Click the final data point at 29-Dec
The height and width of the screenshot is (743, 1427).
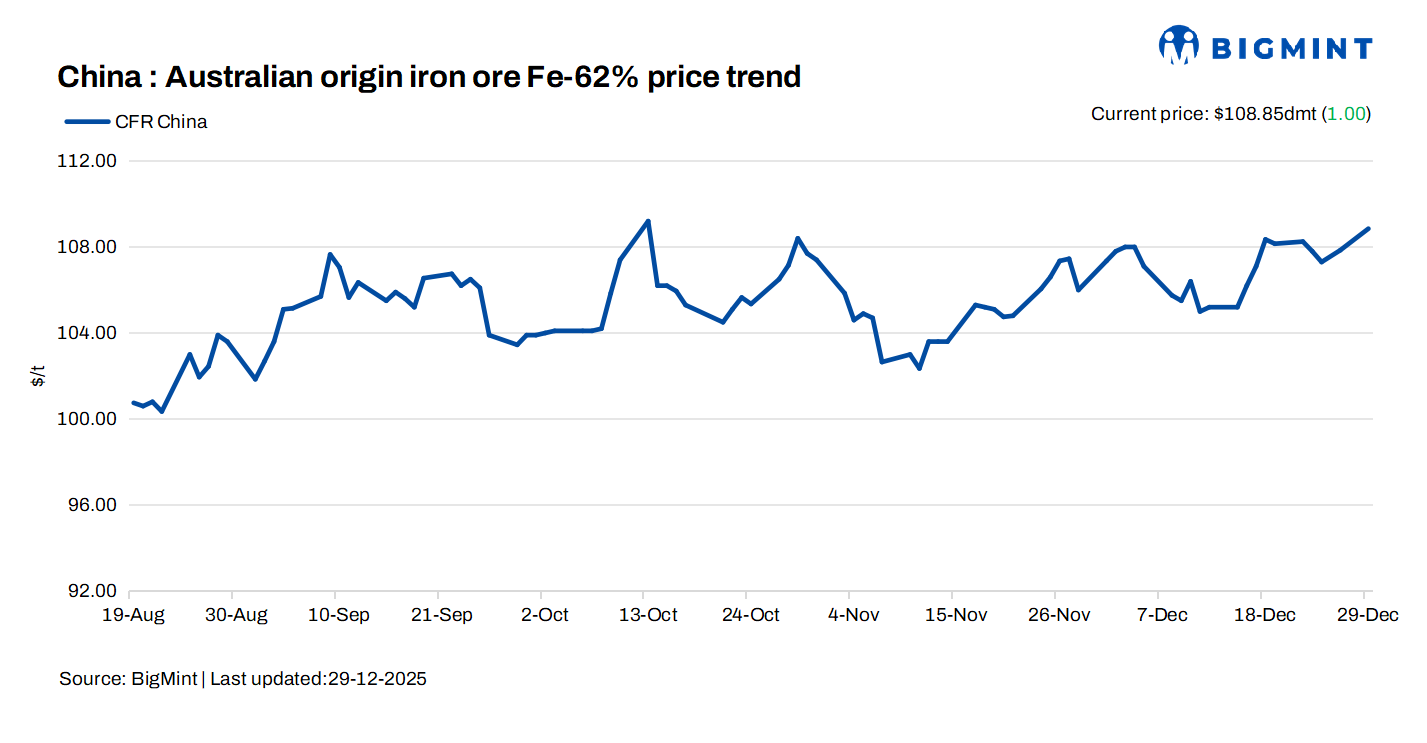click(x=1368, y=229)
